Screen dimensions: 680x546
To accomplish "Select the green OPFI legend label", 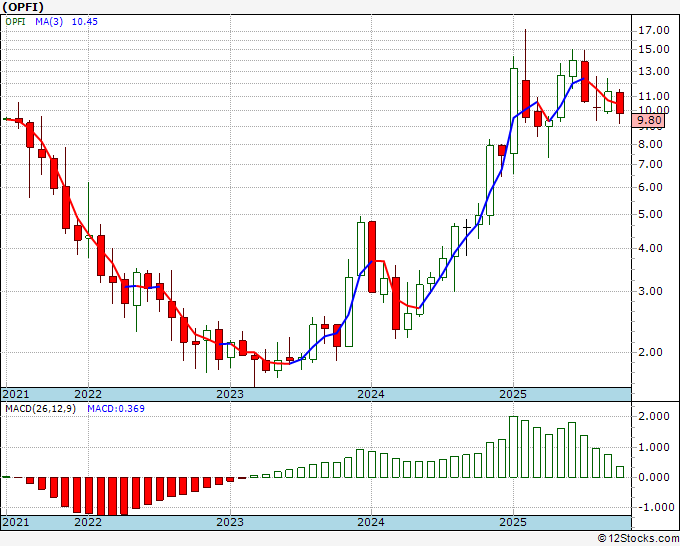I will pyautogui.click(x=16, y=22).
